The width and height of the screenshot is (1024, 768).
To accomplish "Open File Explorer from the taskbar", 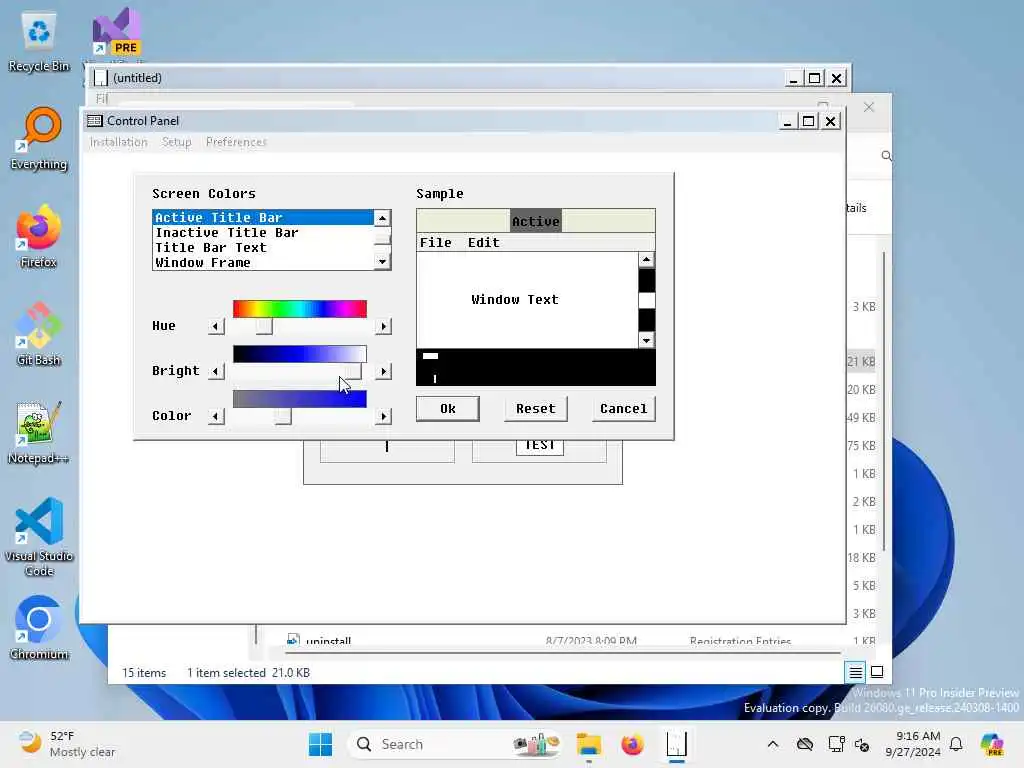I will pyautogui.click(x=588, y=744).
